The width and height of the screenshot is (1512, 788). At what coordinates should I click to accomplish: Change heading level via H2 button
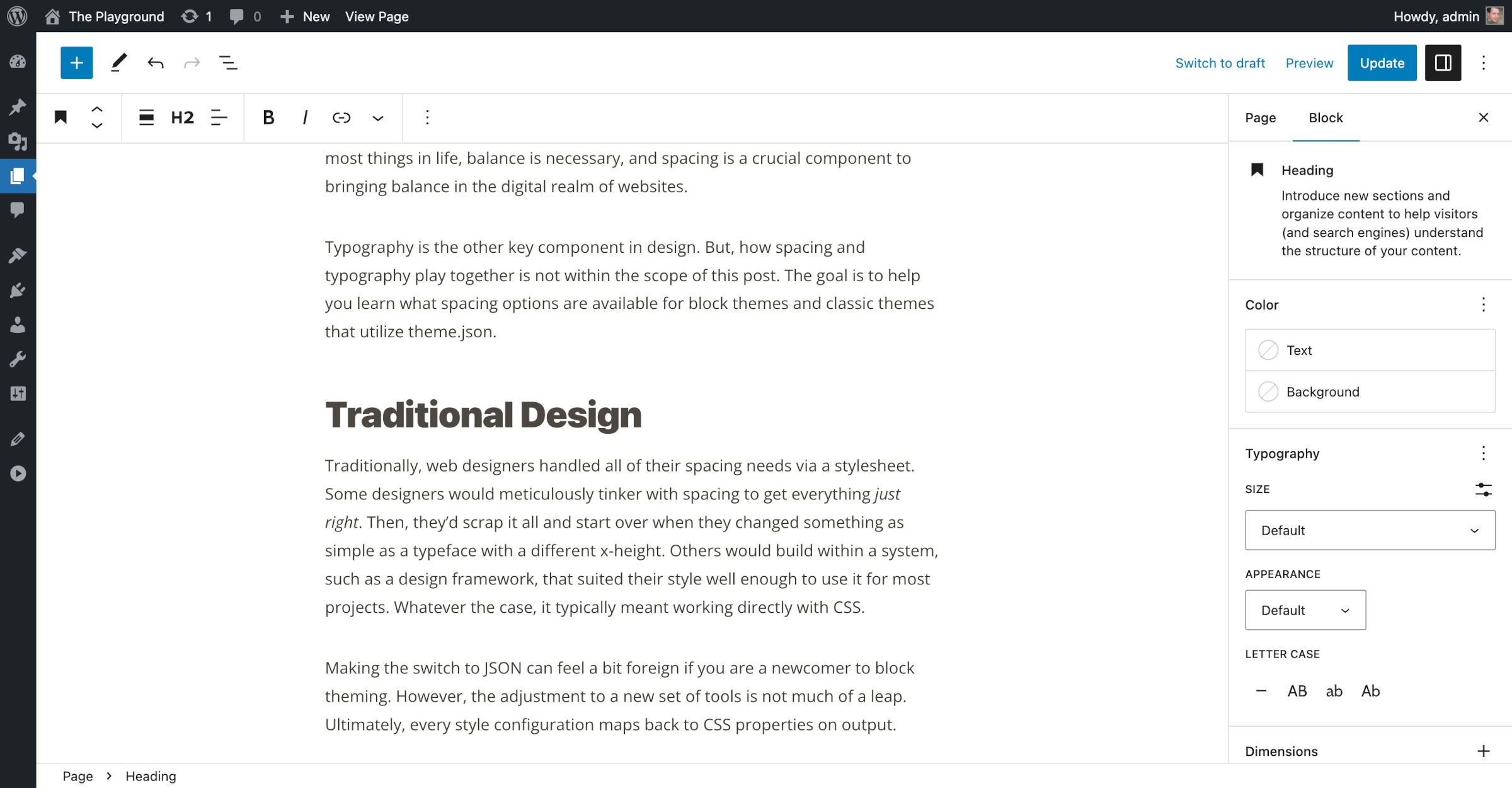tap(183, 117)
